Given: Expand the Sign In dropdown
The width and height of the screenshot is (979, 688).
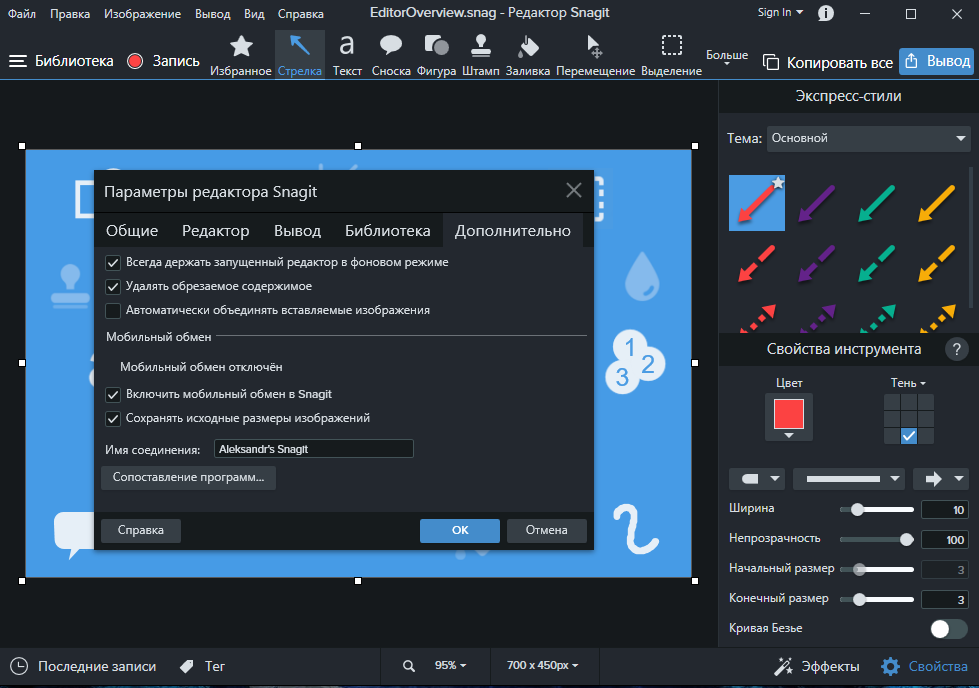Looking at the screenshot, I should [780, 12].
